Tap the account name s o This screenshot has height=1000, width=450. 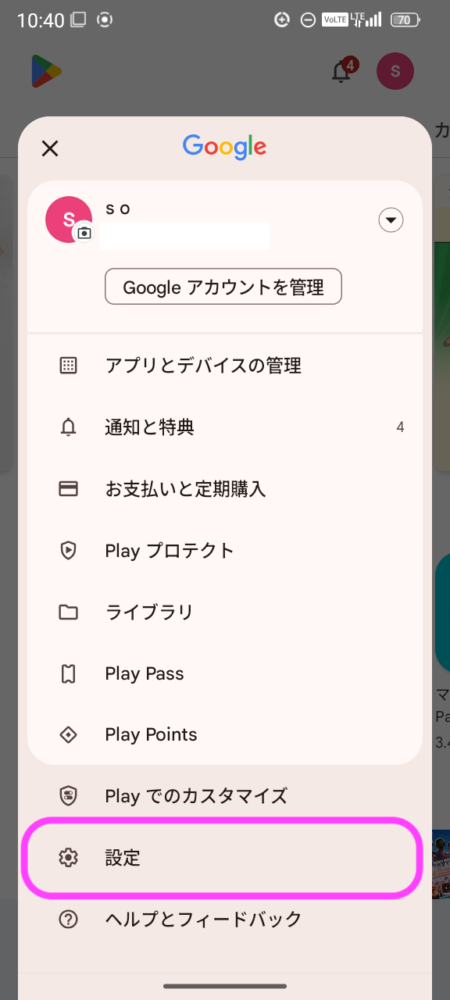pos(118,209)
